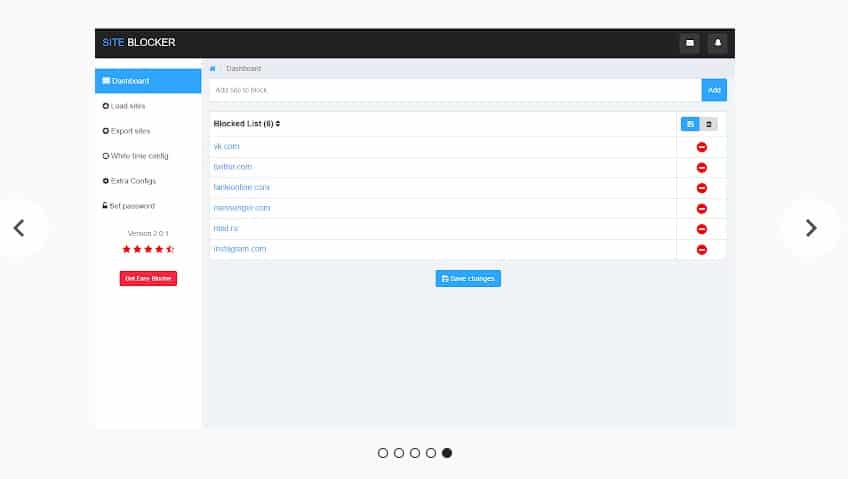Open the instagram.com link
Image resolution: width=848 pixels, height=479 pixels.
[x=240, y=249]
